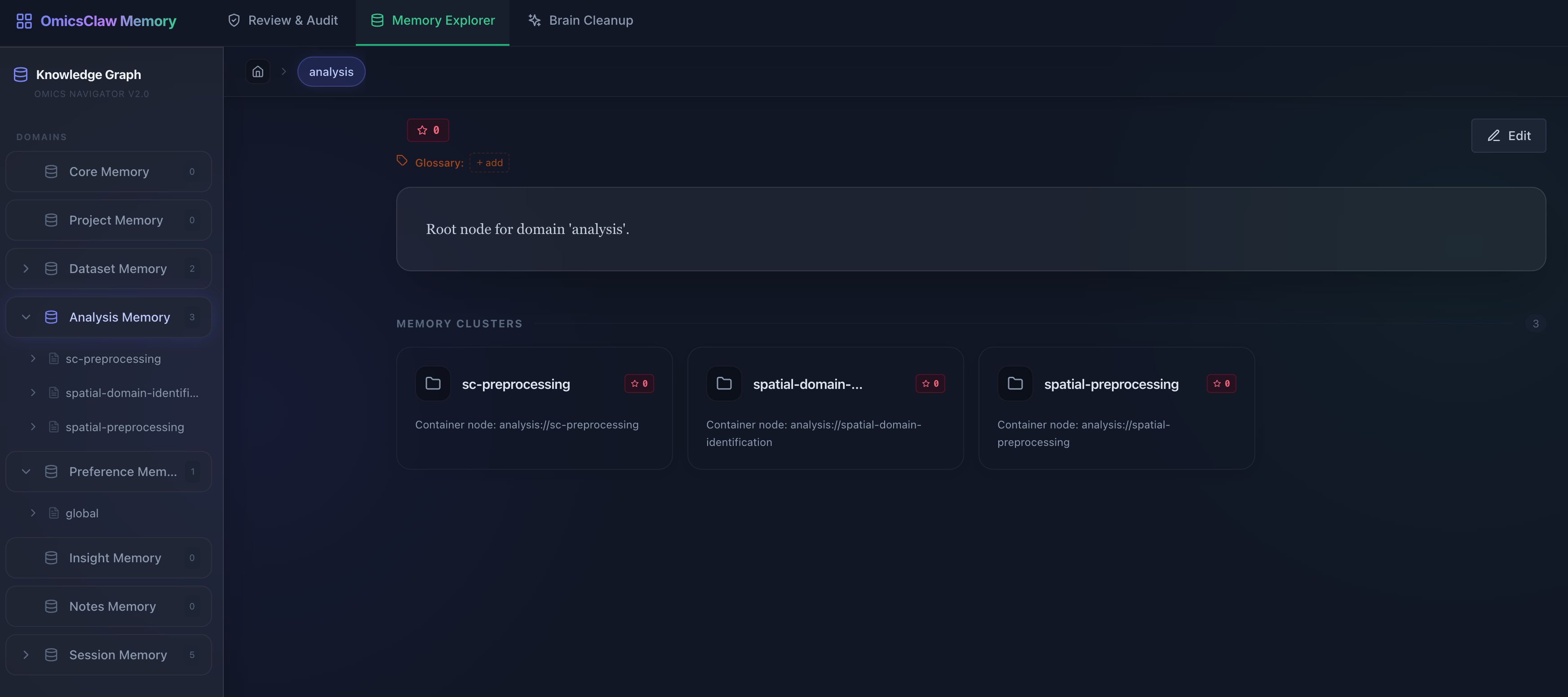
Task: Click the home breadcrumb icon
Action: [258, 72]
